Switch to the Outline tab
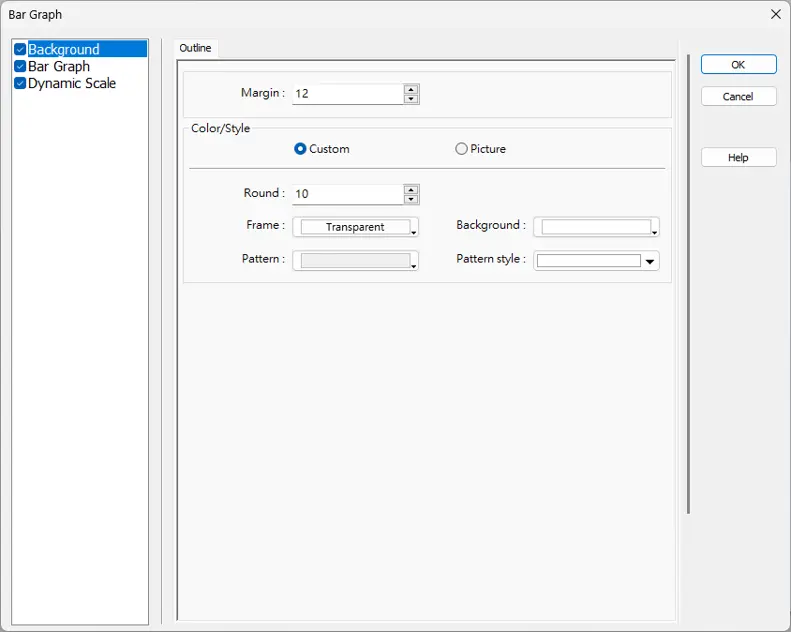Screen dimensions: 791x632 tap(195, 48)
